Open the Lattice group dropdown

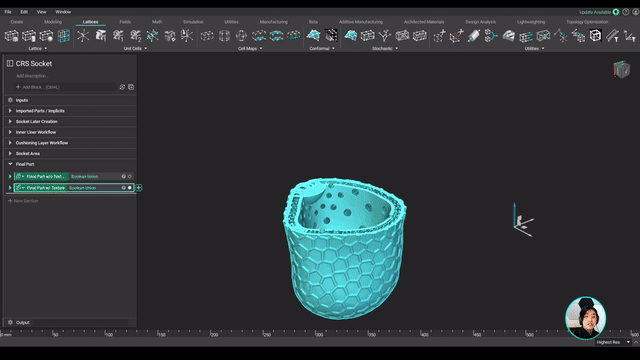38,49
